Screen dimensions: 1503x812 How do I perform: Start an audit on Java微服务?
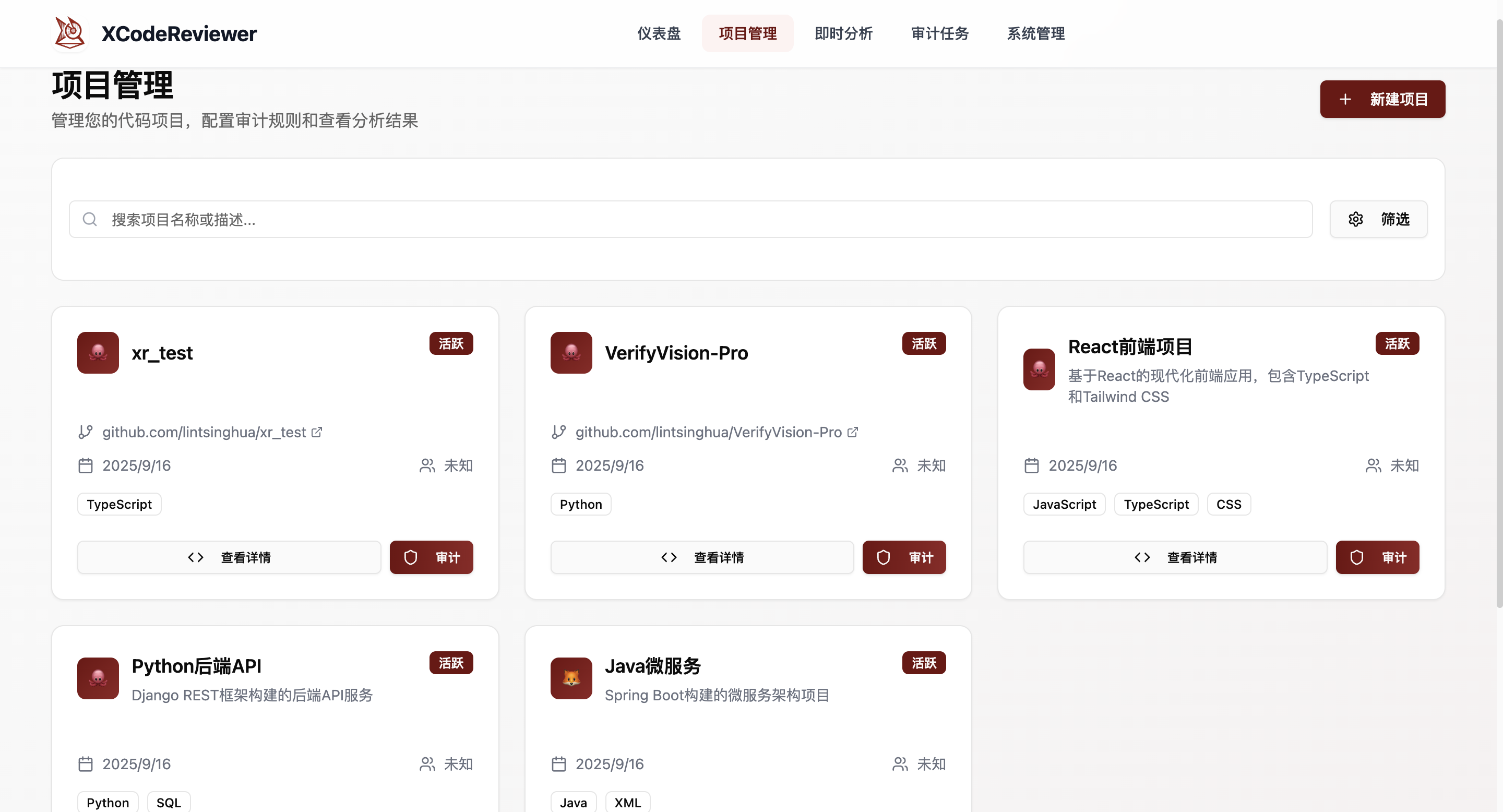coord(904,811)
